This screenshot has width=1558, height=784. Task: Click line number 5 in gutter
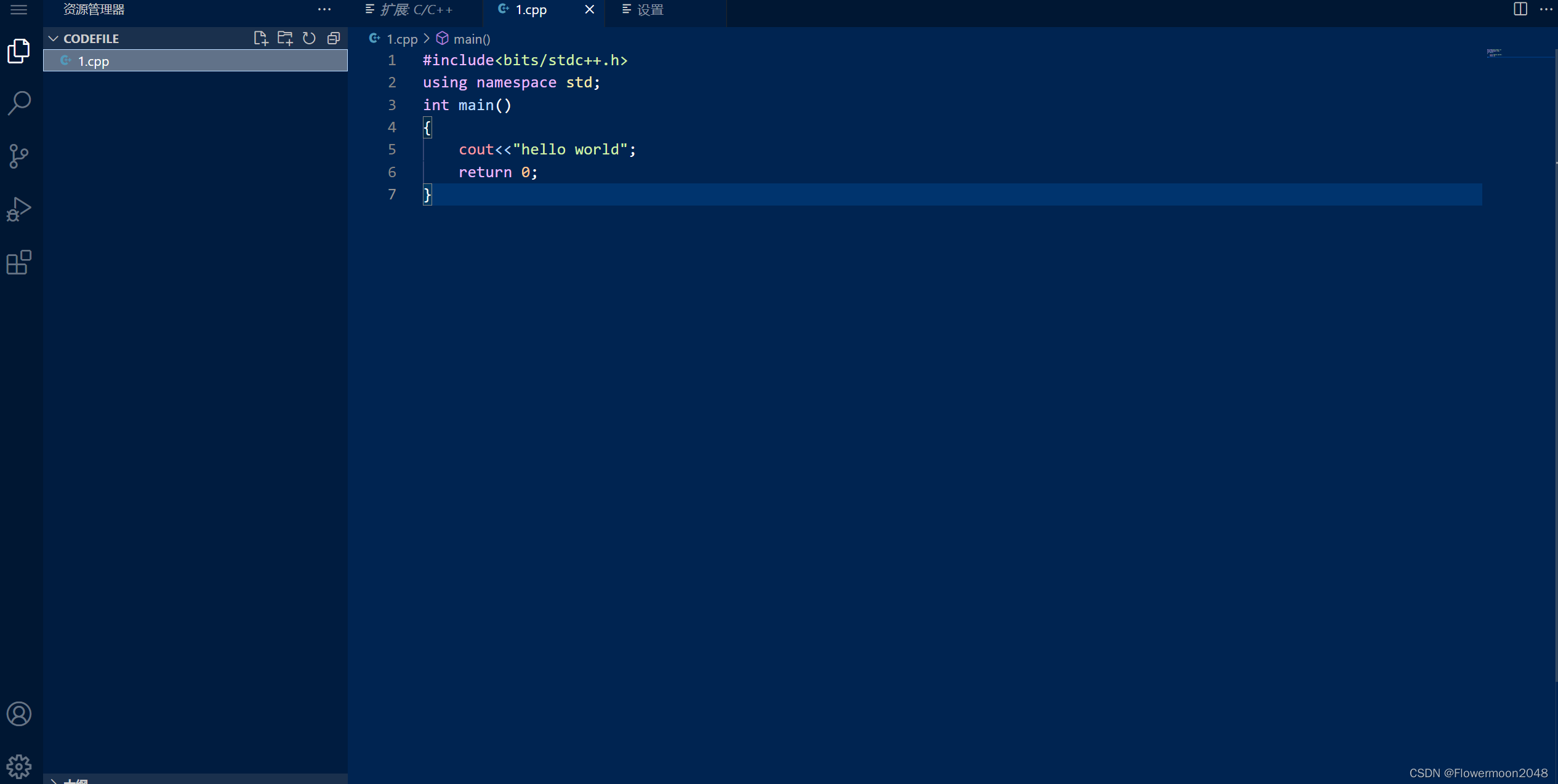point(392,150)
